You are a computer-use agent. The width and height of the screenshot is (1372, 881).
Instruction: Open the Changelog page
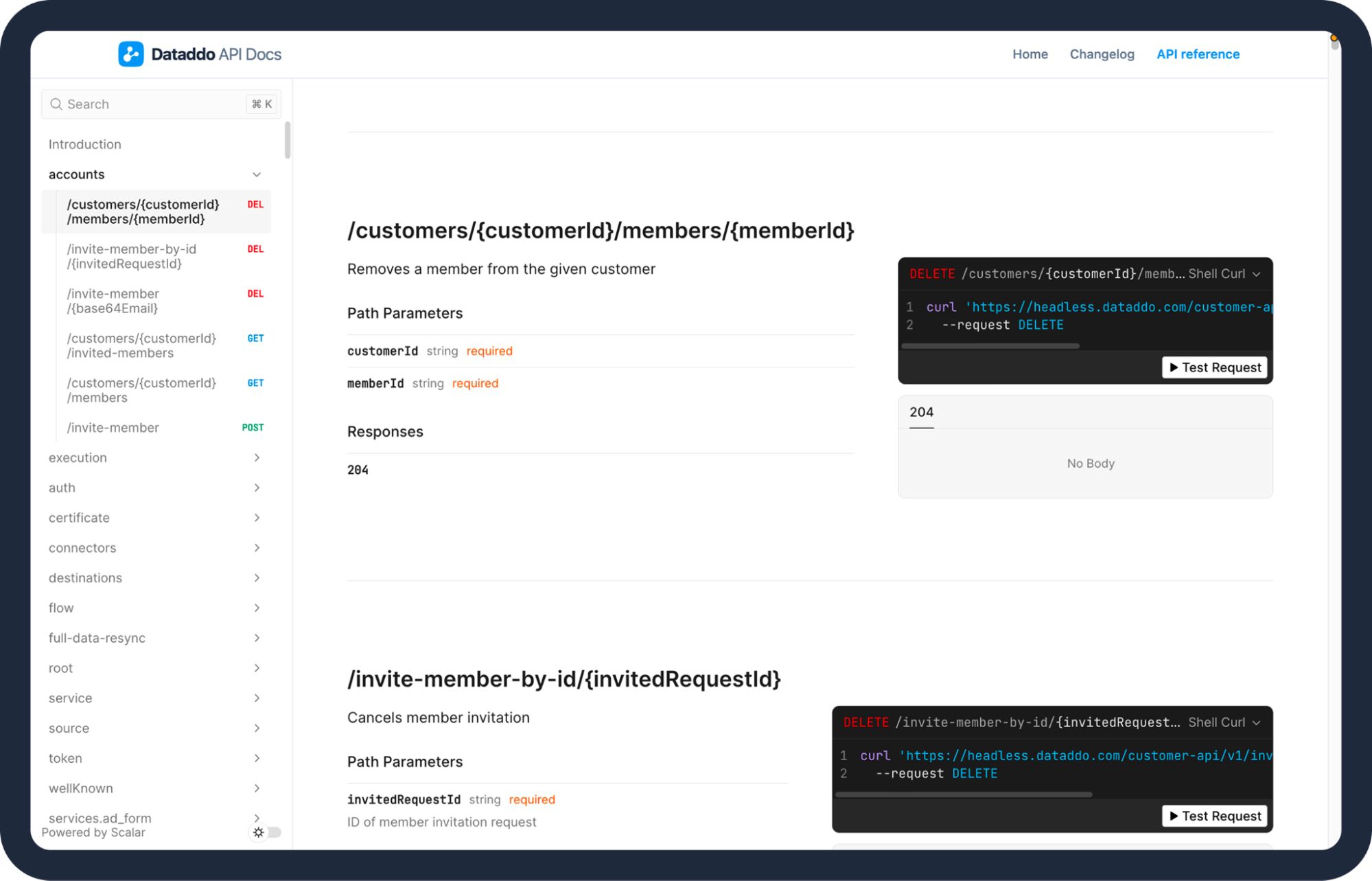(x=1102, y=54)
